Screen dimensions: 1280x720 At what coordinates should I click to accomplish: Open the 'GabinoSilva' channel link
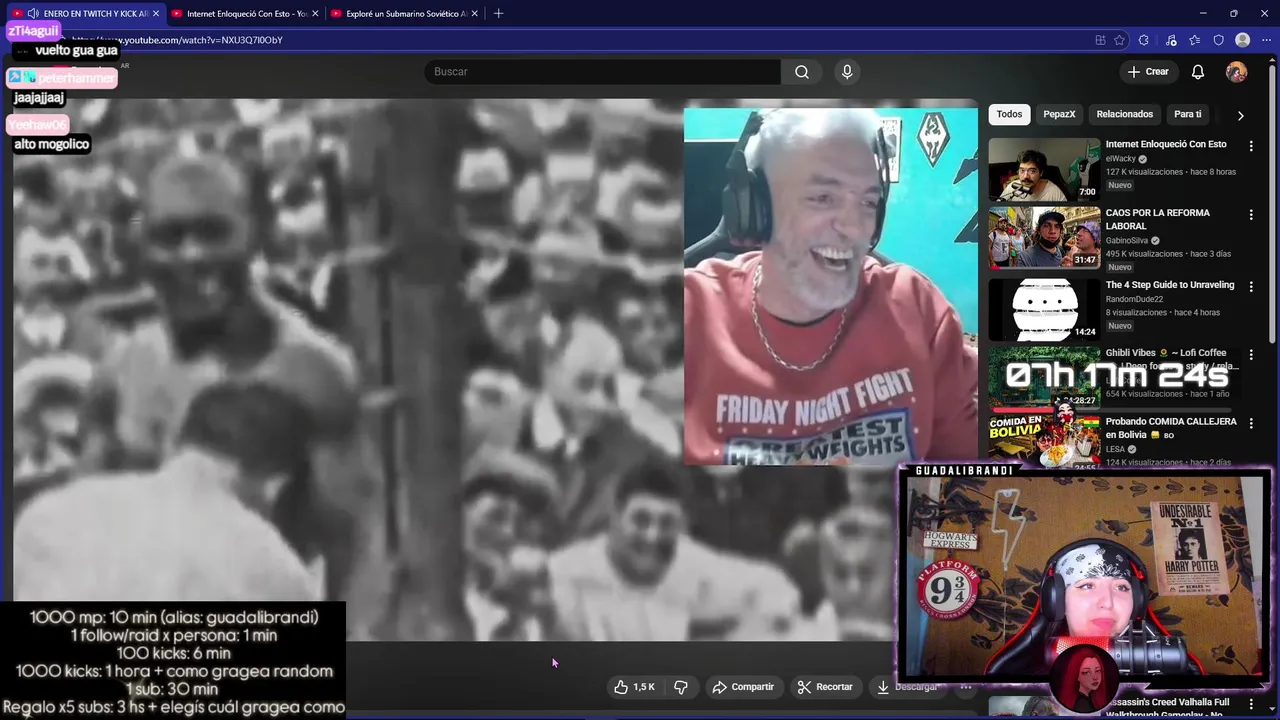tap(1127, 240)
